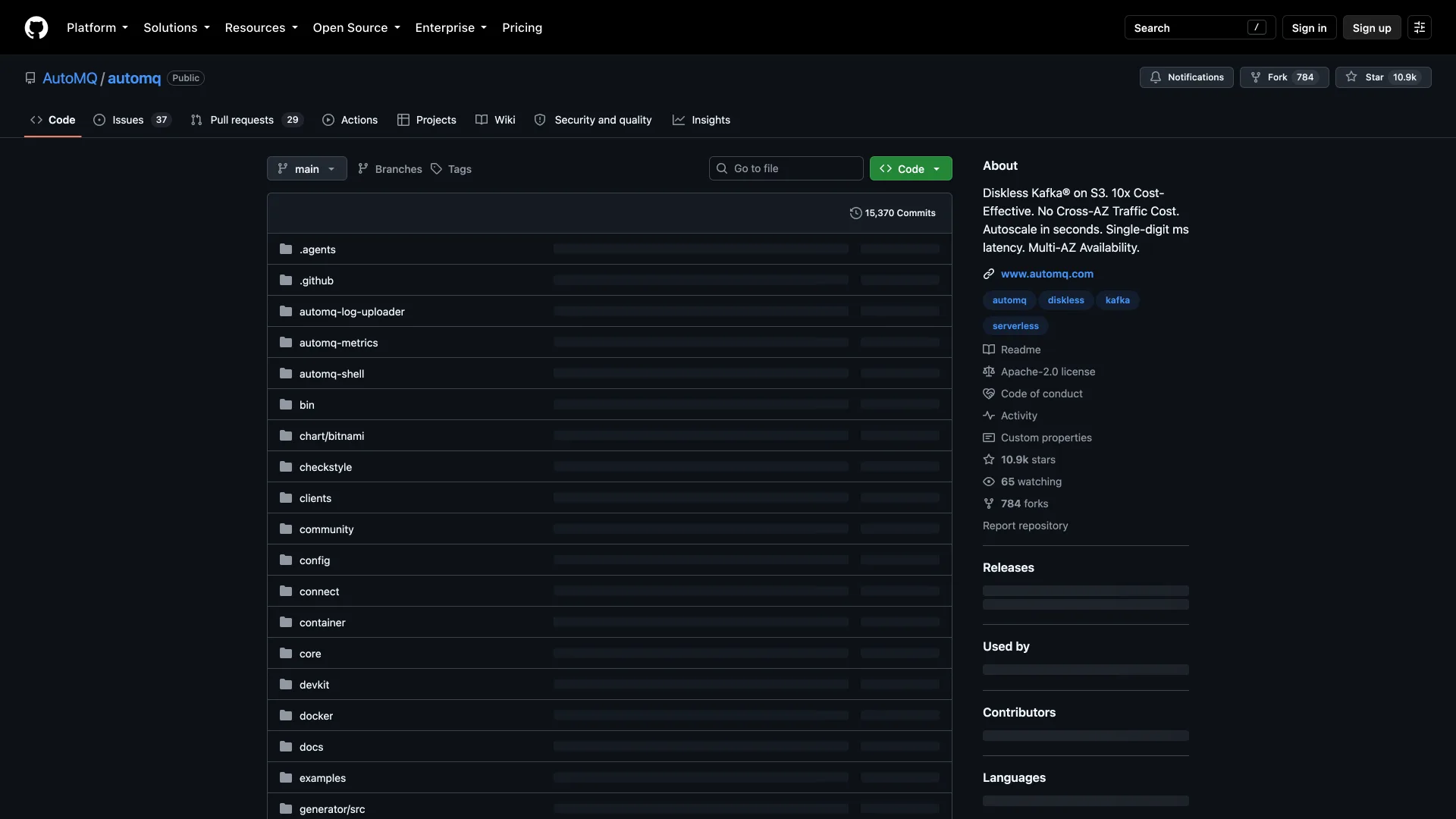Open the menu icon beside Sign up
This screenshot has height=819, width=1456.
(x=1420, y=27)
